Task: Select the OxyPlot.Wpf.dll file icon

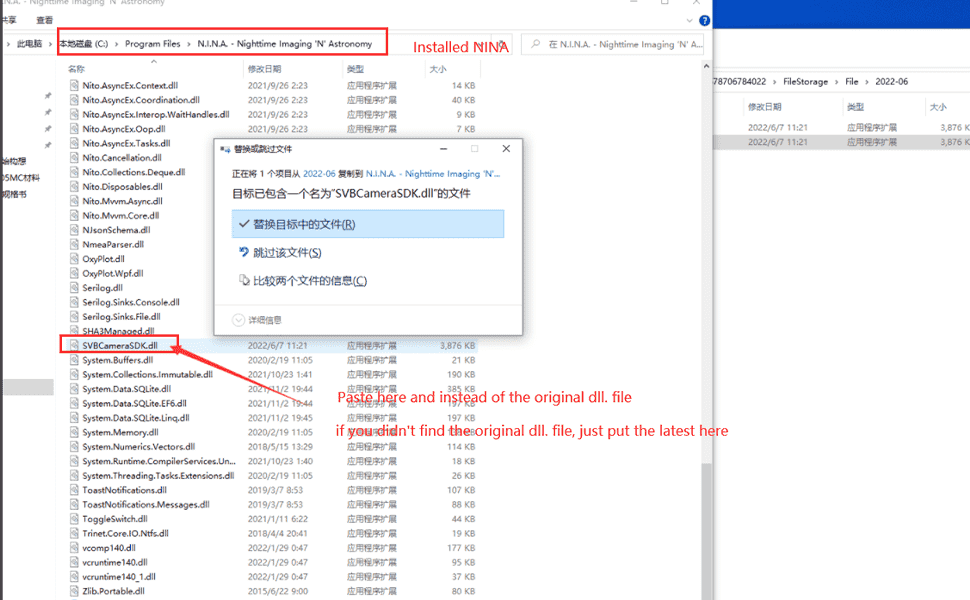Action: (x=73, y=273)
